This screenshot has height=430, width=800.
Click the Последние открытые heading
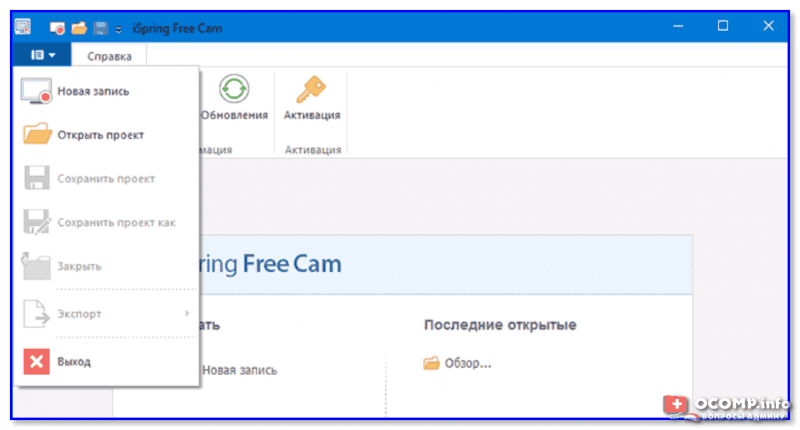pos(500,325)
